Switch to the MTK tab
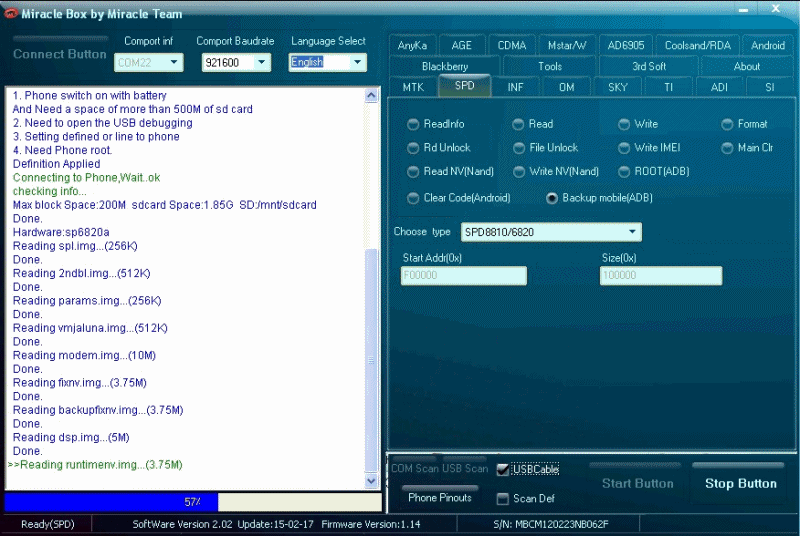Image resolution: width=800 pixels, height=536 pixels. [x=413, y=87]
